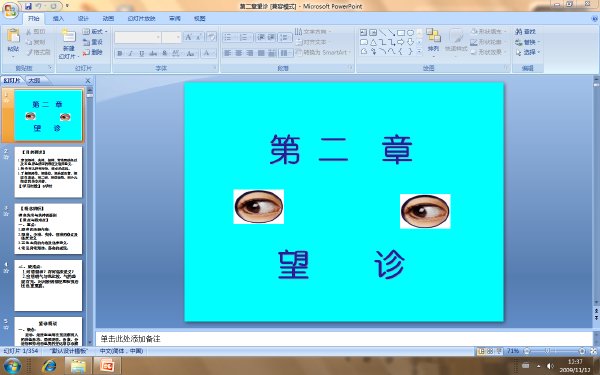Open the Quick Access Toolbar customize arrow
The height and width of the screenshot is (375, 600).
(x=67, y=6)
